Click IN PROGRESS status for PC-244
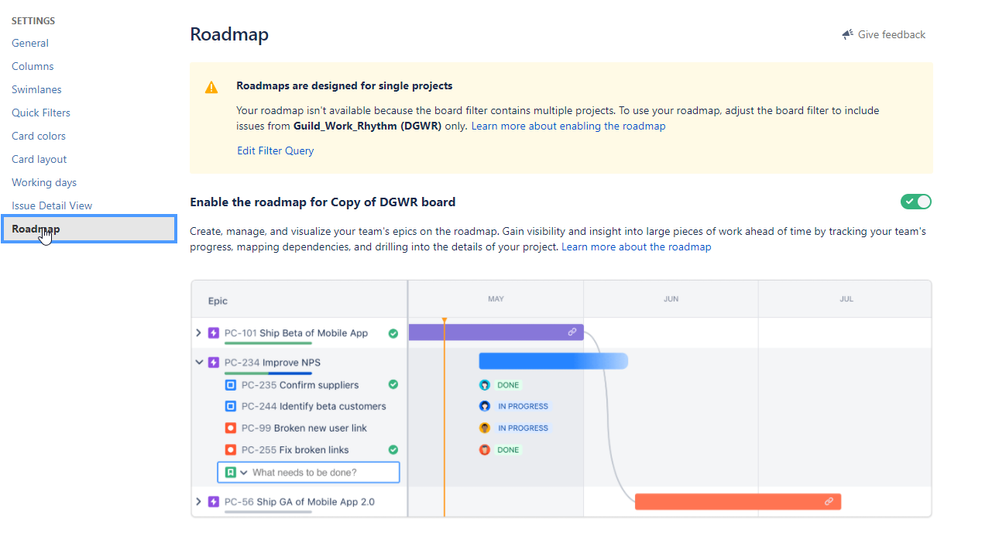This screenshot has width=999, height=548. point(523,407)
